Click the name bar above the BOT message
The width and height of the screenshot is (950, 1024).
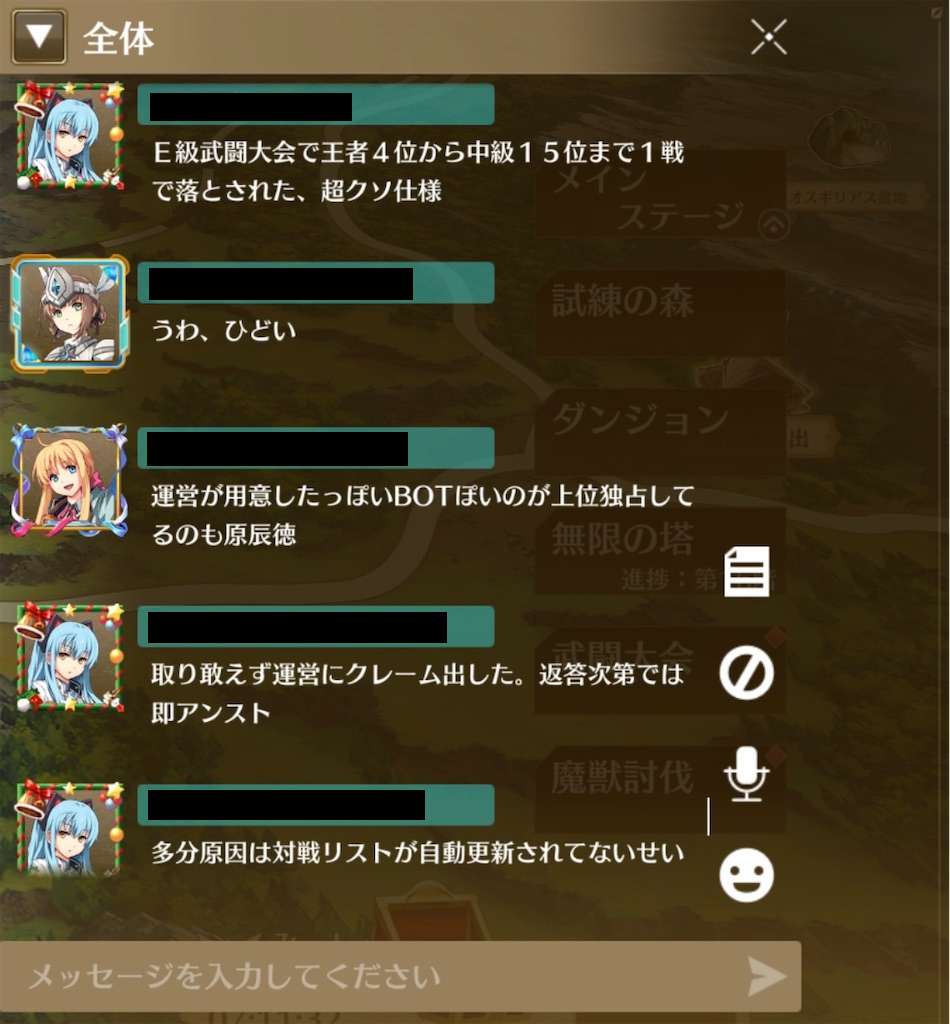pyautogui.click(x=315, y=448)
